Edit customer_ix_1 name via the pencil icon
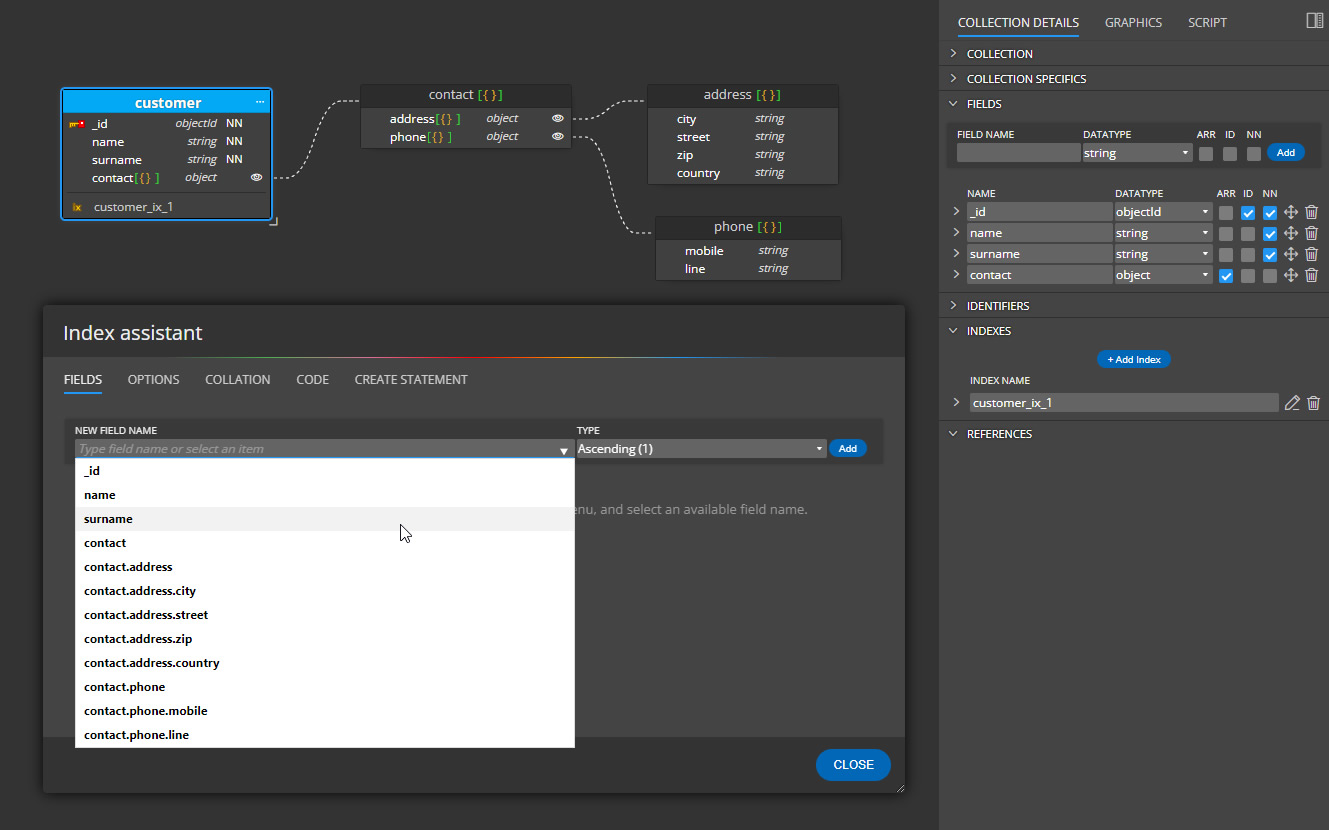The image size is (1329, 830). (x=1291, y=402)
